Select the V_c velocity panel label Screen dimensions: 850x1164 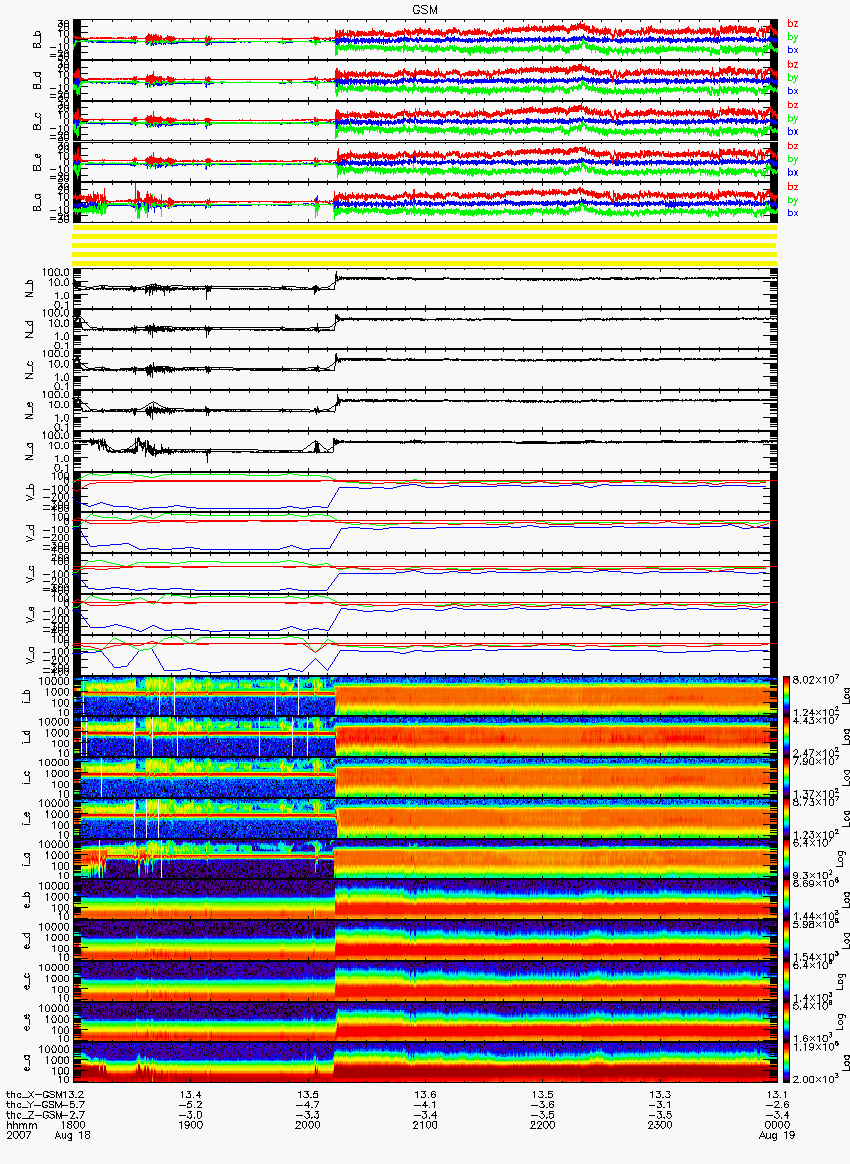31,573
